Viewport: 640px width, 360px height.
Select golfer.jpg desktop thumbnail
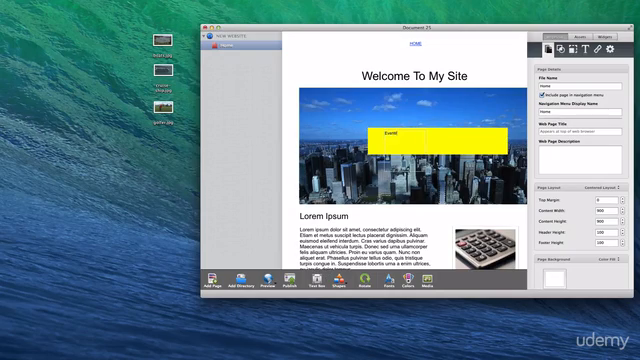163,107
